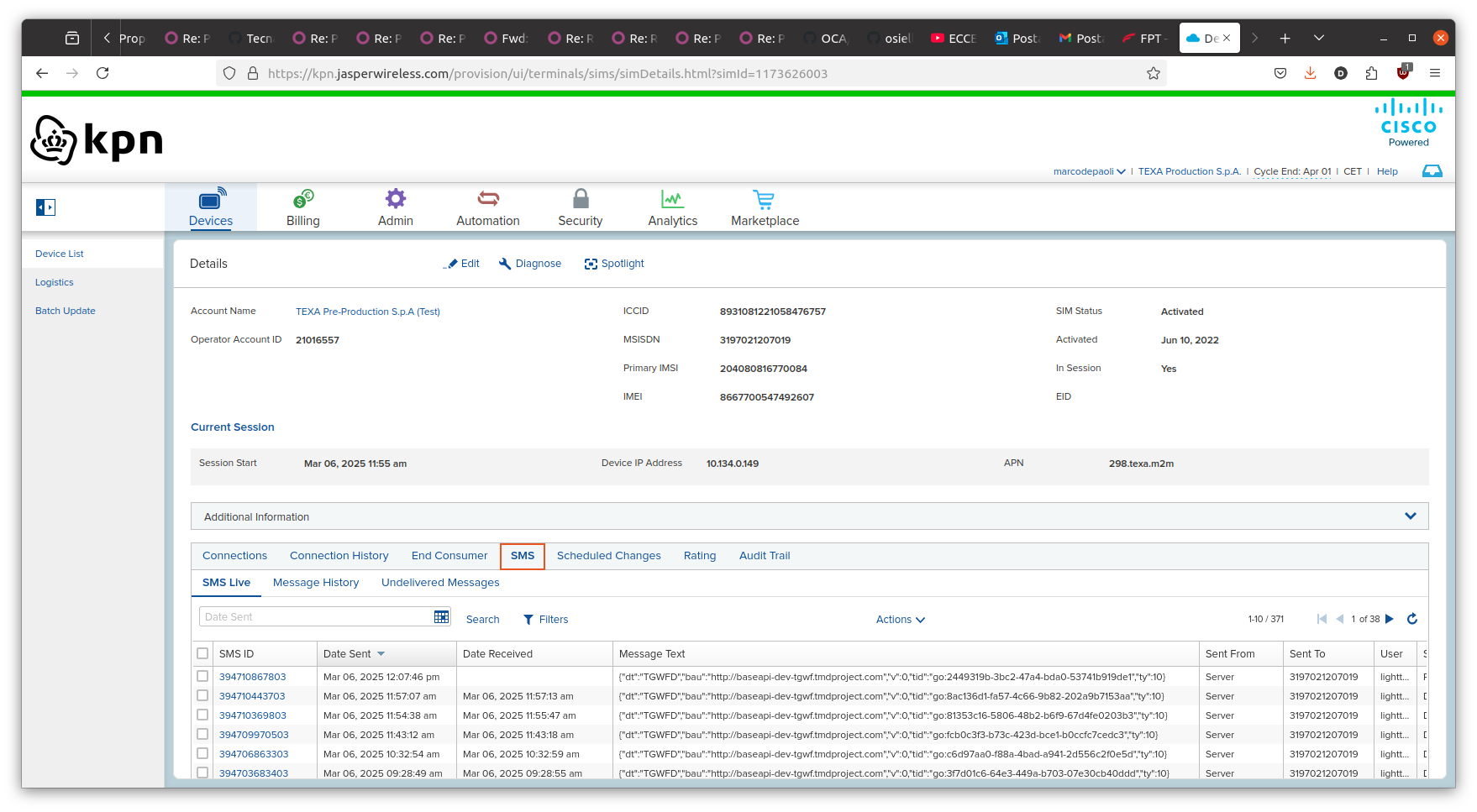This screenshot has height=812, width=1477.
Task: Open SMS ID 394703683403 link
Action: click(x=254, y=773)
